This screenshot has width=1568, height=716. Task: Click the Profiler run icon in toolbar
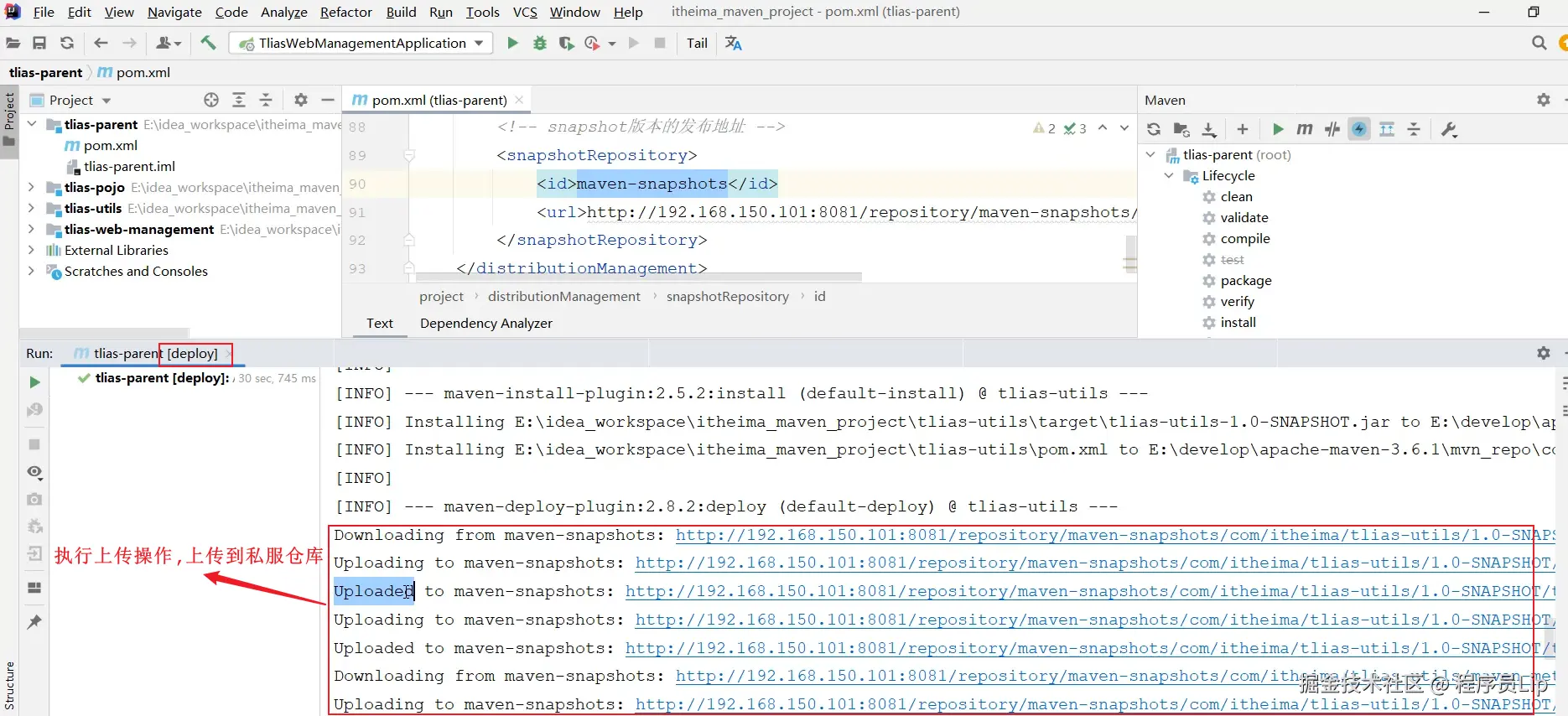click(592, 43)
